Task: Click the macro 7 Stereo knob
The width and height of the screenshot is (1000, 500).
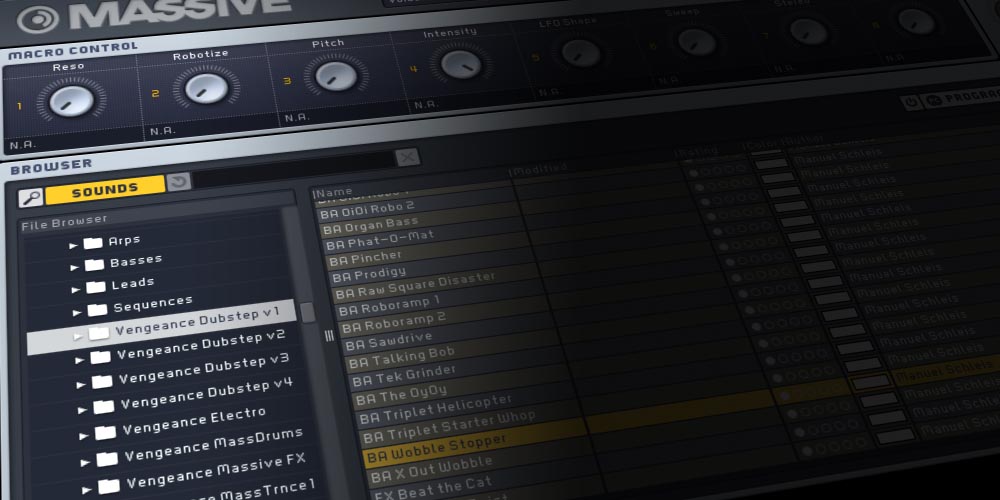Action: pyautogui.click(x=809, y=31)
